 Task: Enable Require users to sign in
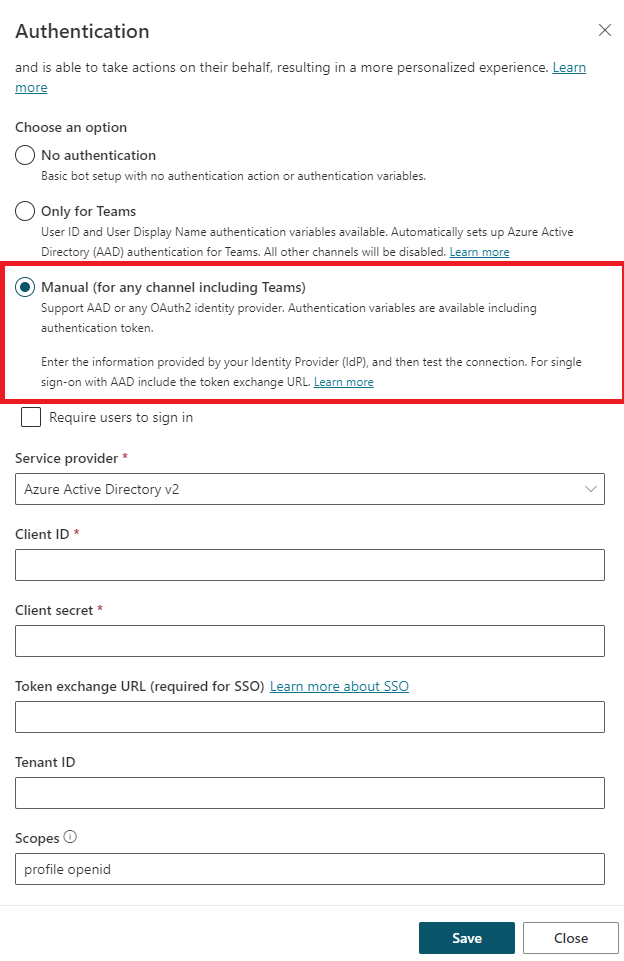coord(31,417)
